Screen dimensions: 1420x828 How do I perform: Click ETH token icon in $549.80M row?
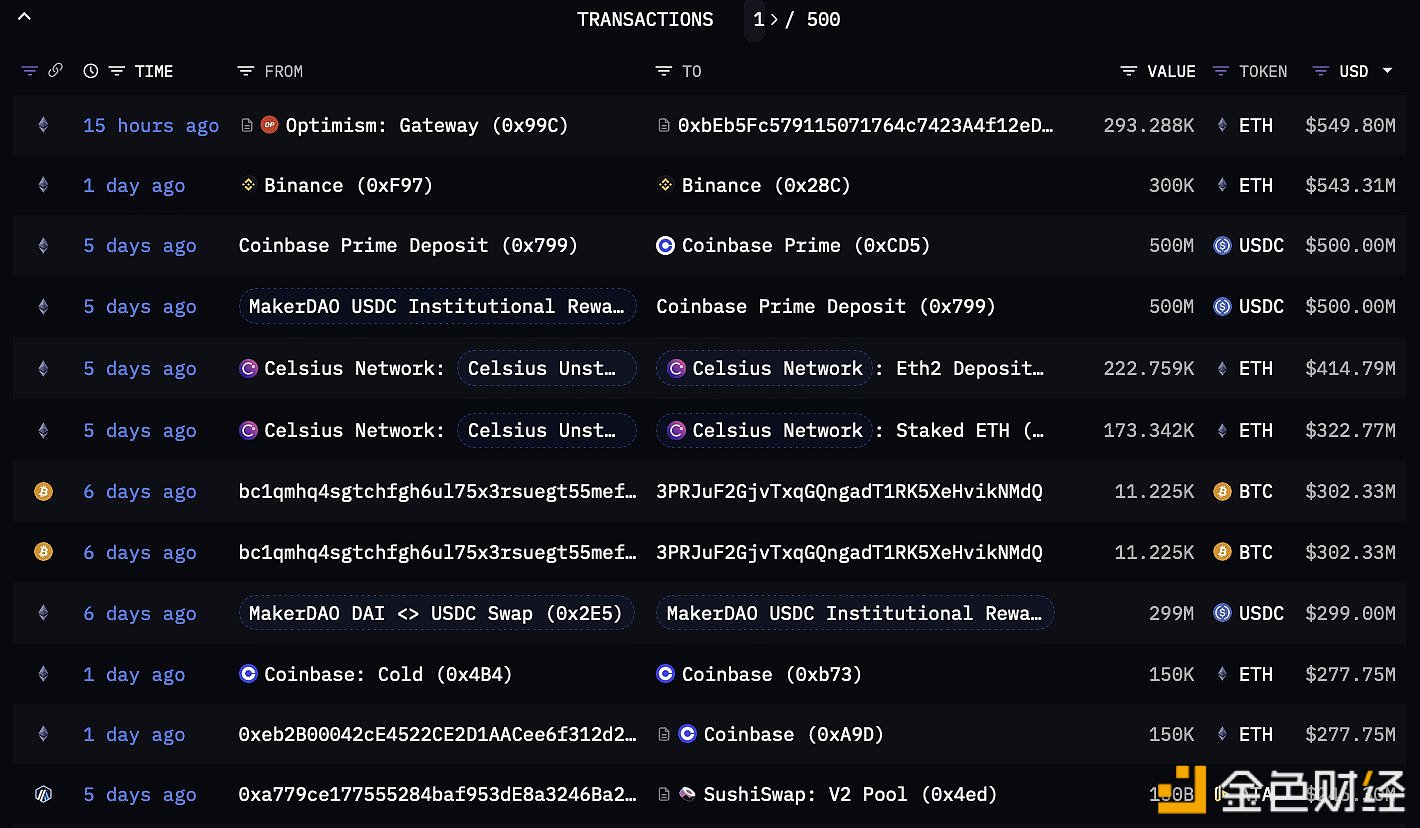click(x=1222, y=125)
